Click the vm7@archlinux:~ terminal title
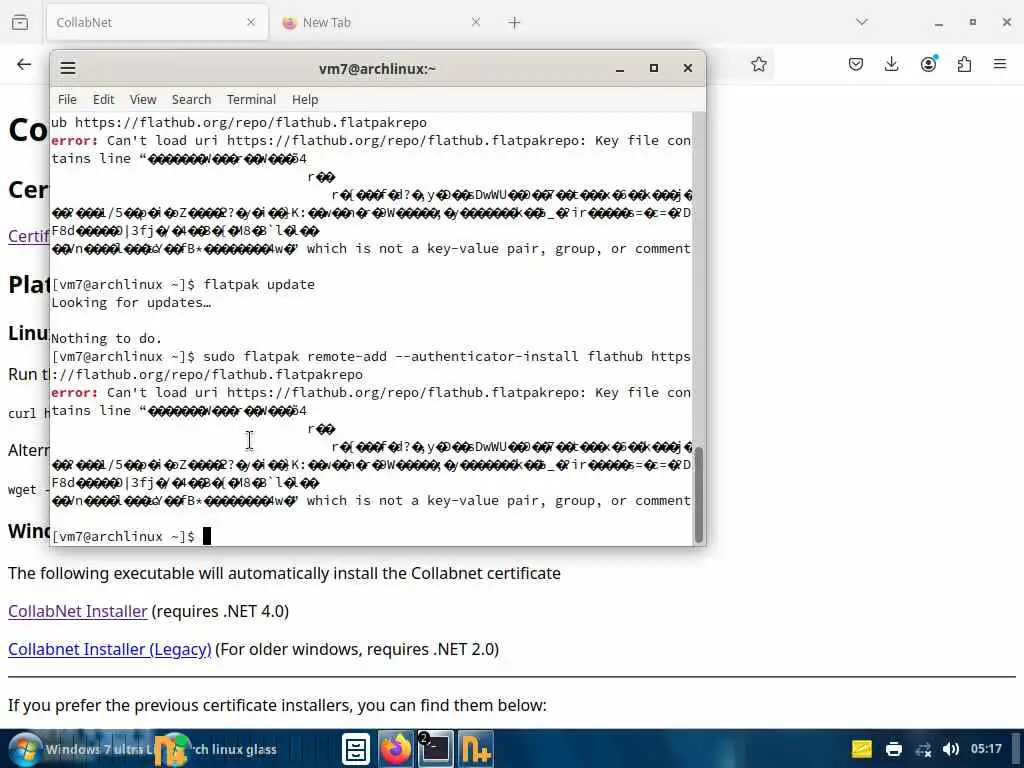Image resolution: width=1024 pixels, height=768 pixels. (377, 69)
